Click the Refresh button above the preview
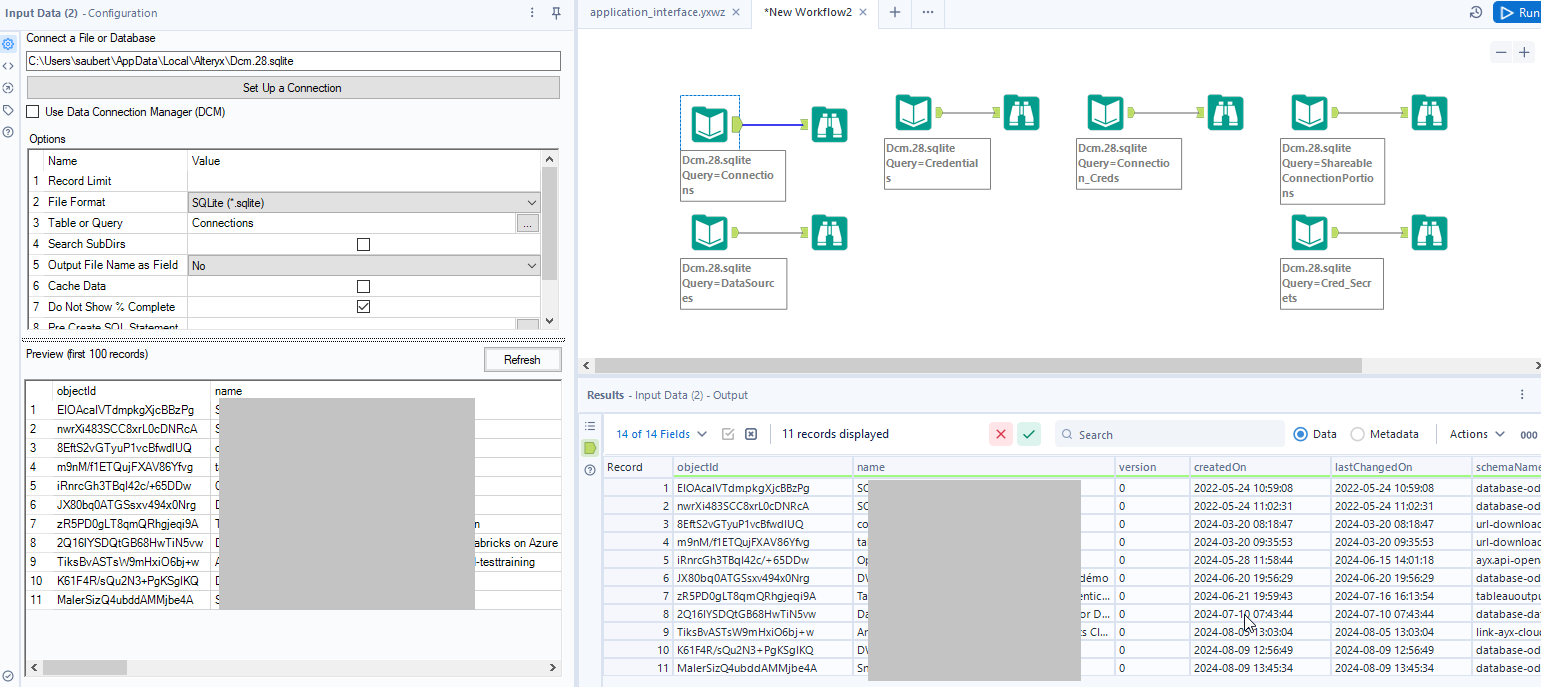Viewport: 1541px width, 687px height. (x=522, y=359)
